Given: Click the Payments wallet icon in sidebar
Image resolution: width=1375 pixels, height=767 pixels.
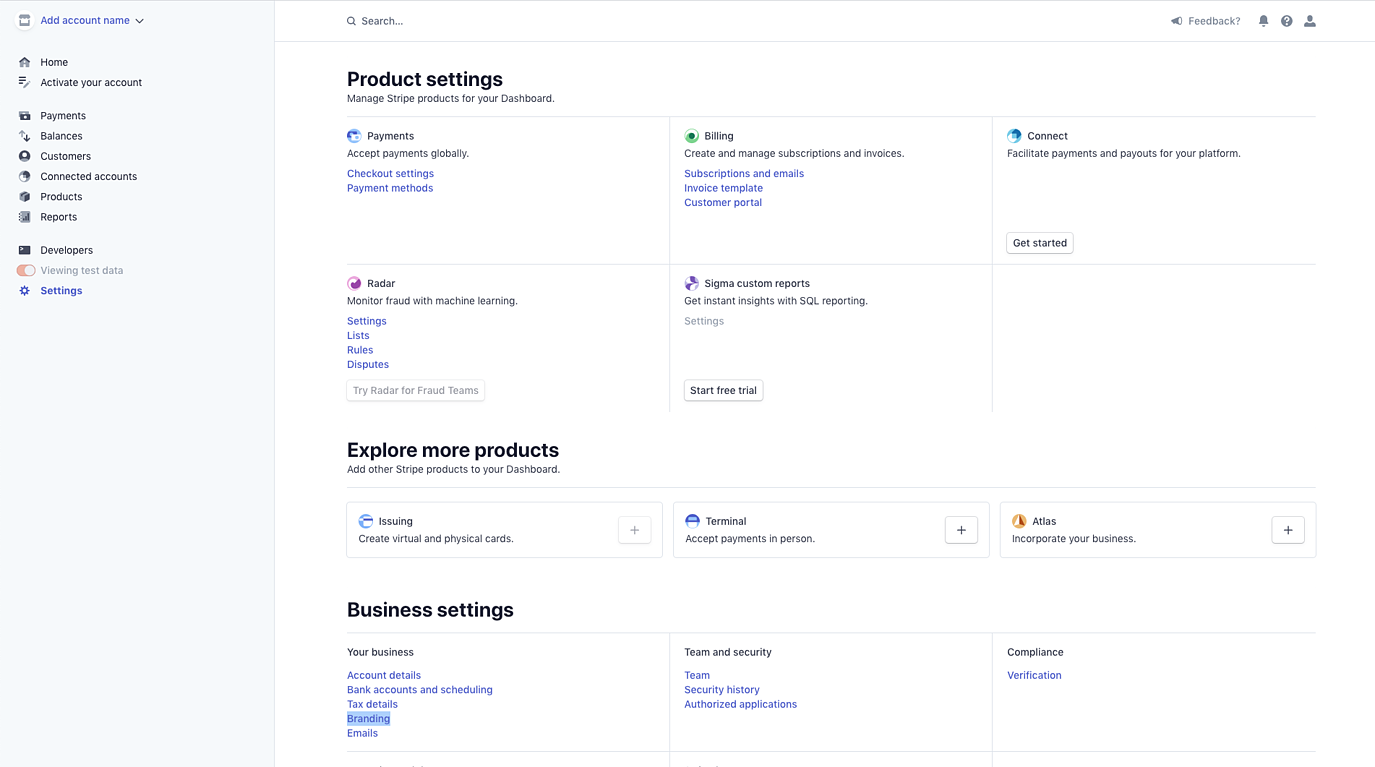Looking at the screenshot, I should (25, 116).
